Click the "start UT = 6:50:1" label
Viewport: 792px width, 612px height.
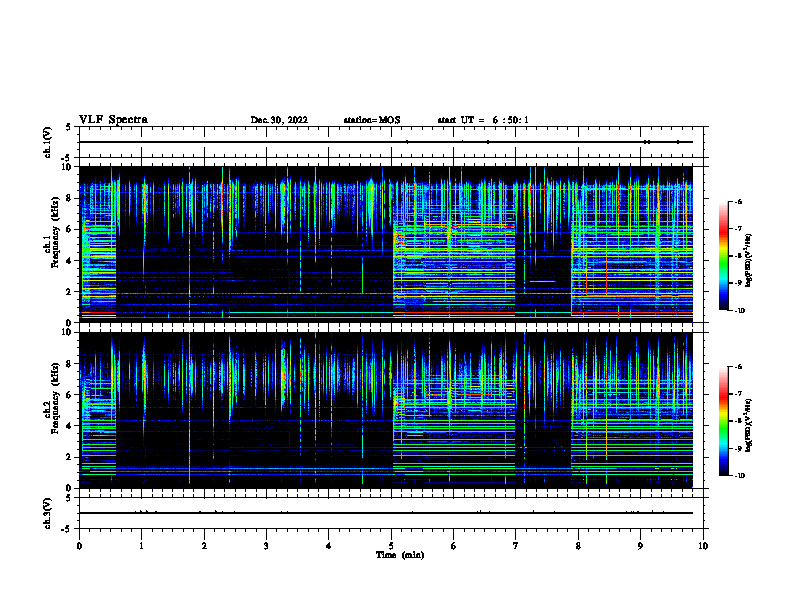pyautogui.click(x=483, y=120)
